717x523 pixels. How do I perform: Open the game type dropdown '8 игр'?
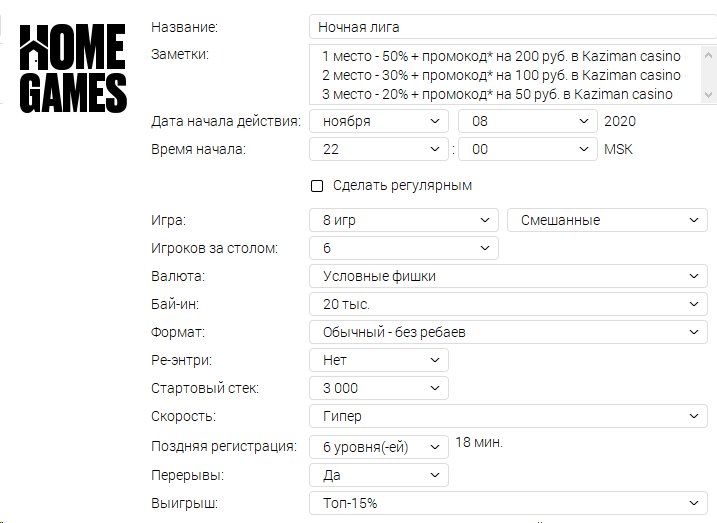(x=404, y=220)
